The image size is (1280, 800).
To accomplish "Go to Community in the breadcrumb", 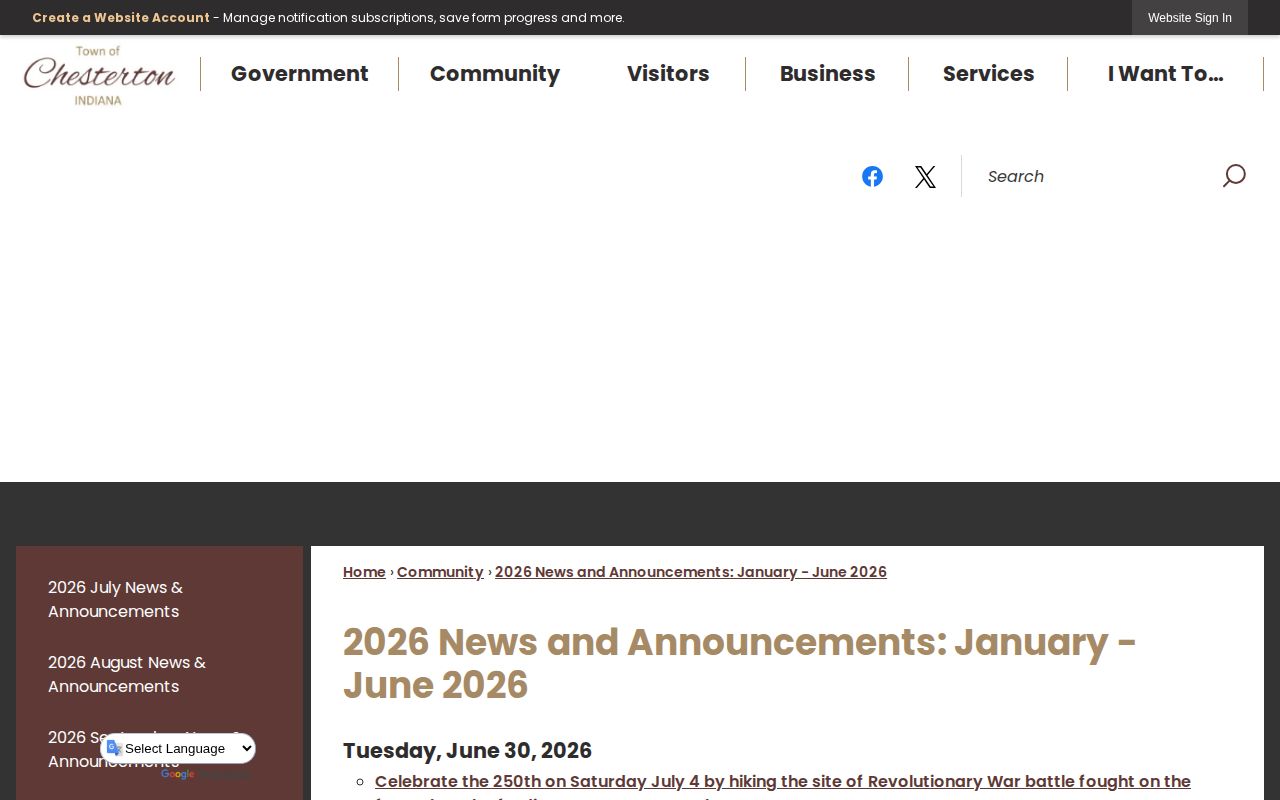I will click(440, 572).
